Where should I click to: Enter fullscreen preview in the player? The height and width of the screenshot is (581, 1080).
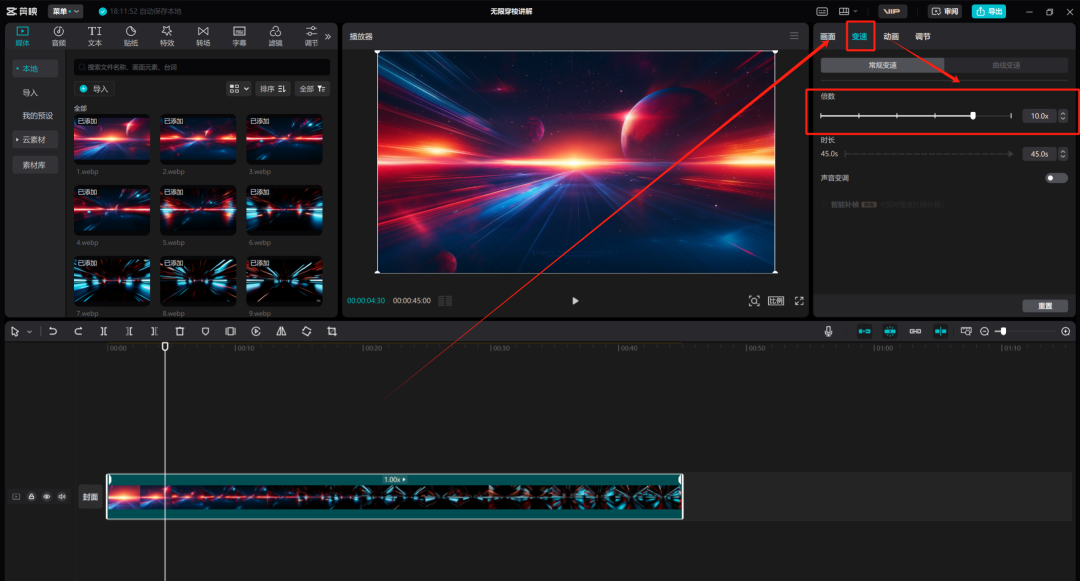pyautogui.click(x=799, y=300)
